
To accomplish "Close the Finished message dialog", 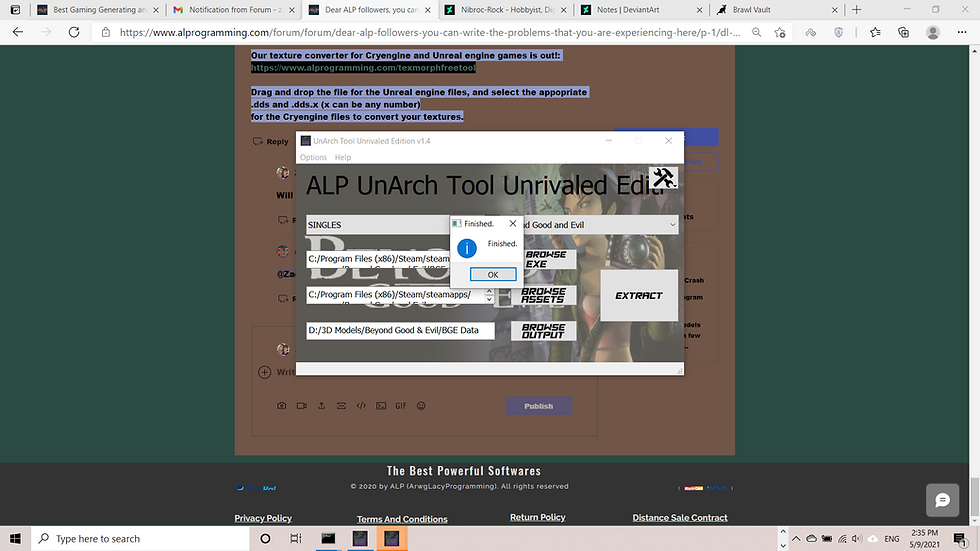I will click(512, 223).
